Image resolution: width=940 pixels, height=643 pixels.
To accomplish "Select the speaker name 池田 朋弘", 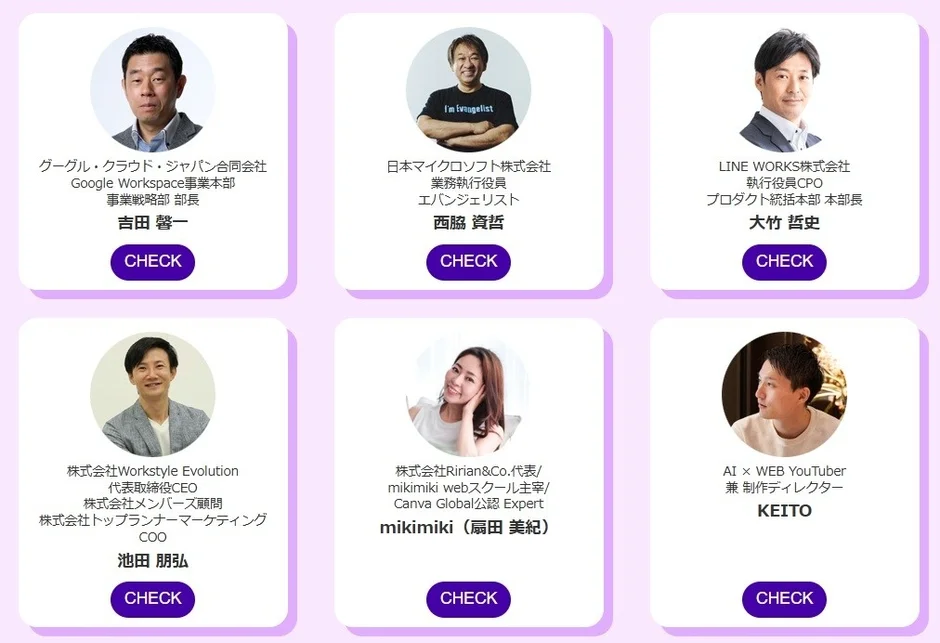I will [152, 560].
